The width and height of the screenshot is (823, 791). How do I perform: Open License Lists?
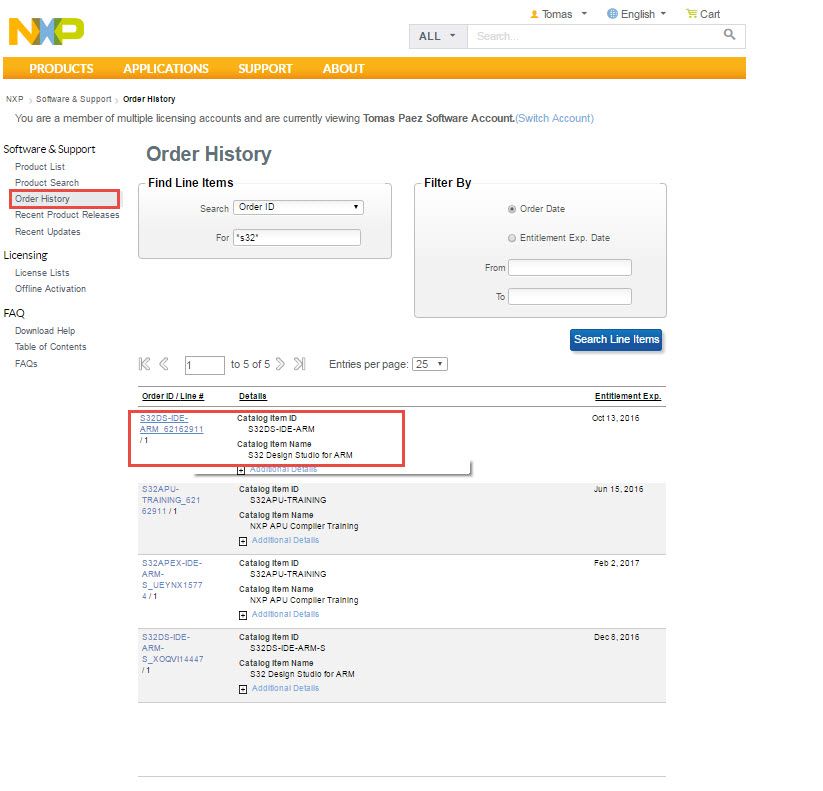[42, 273]
